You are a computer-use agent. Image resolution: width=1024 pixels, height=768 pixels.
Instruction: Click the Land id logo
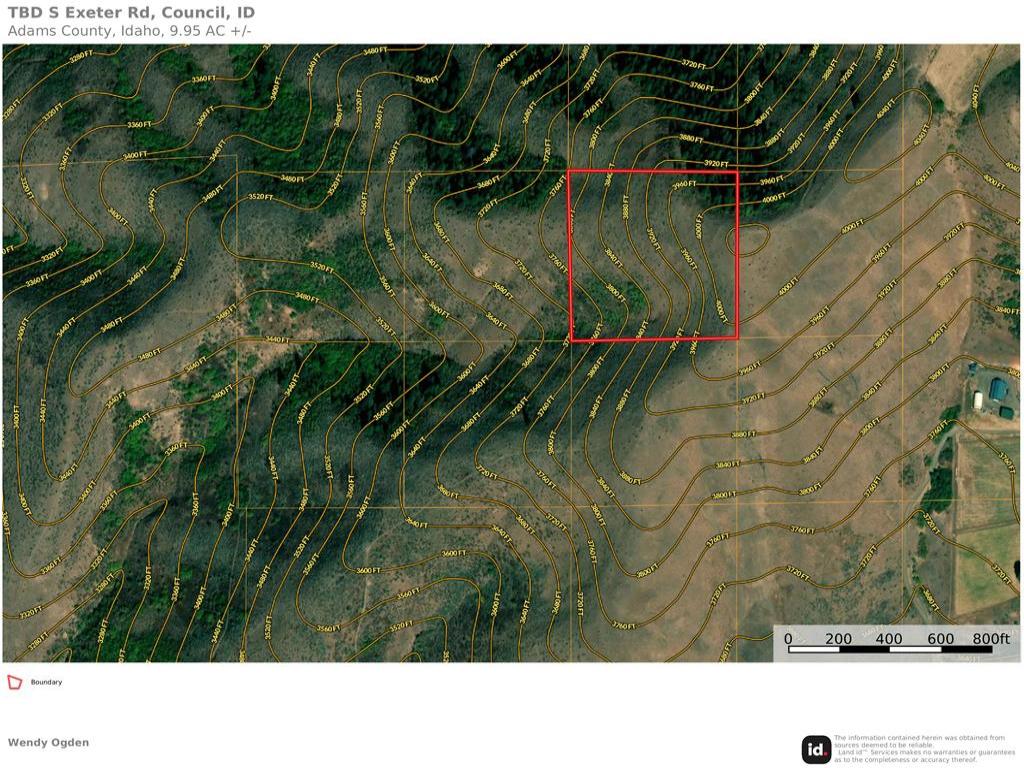click(x=816, y=749)
